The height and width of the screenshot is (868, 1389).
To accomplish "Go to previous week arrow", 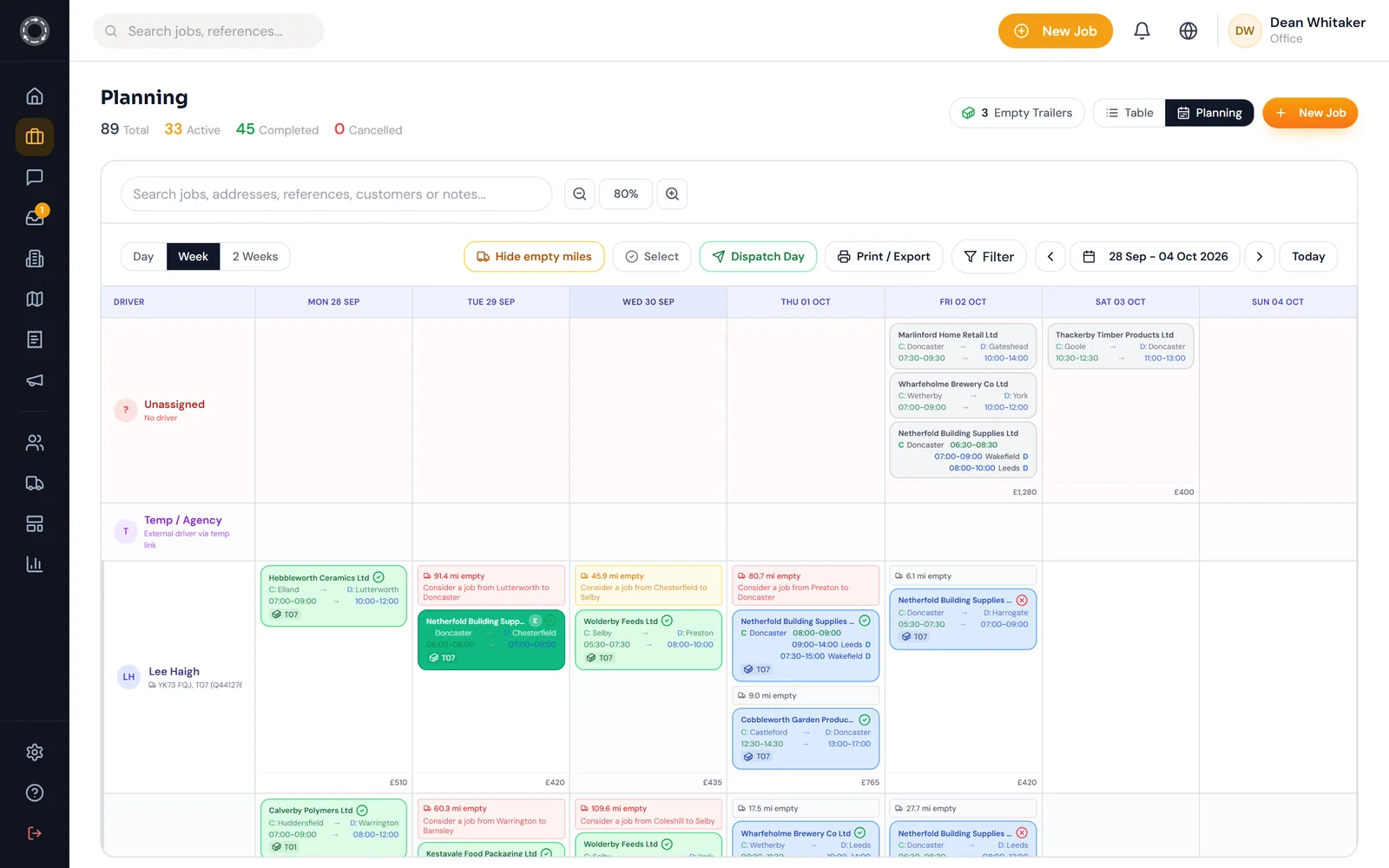I will (x=1050, y=256).
